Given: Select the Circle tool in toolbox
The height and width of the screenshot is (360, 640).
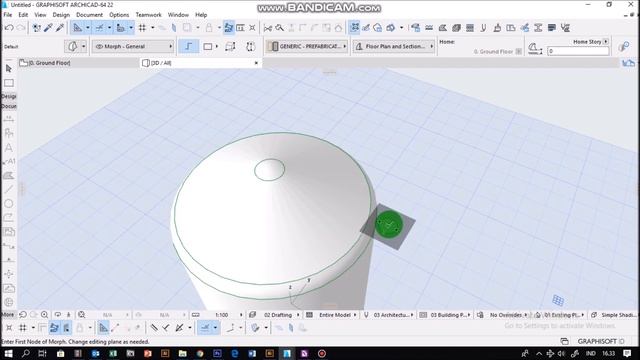Looking at the screenshot, I should click(x=9, y=203).
